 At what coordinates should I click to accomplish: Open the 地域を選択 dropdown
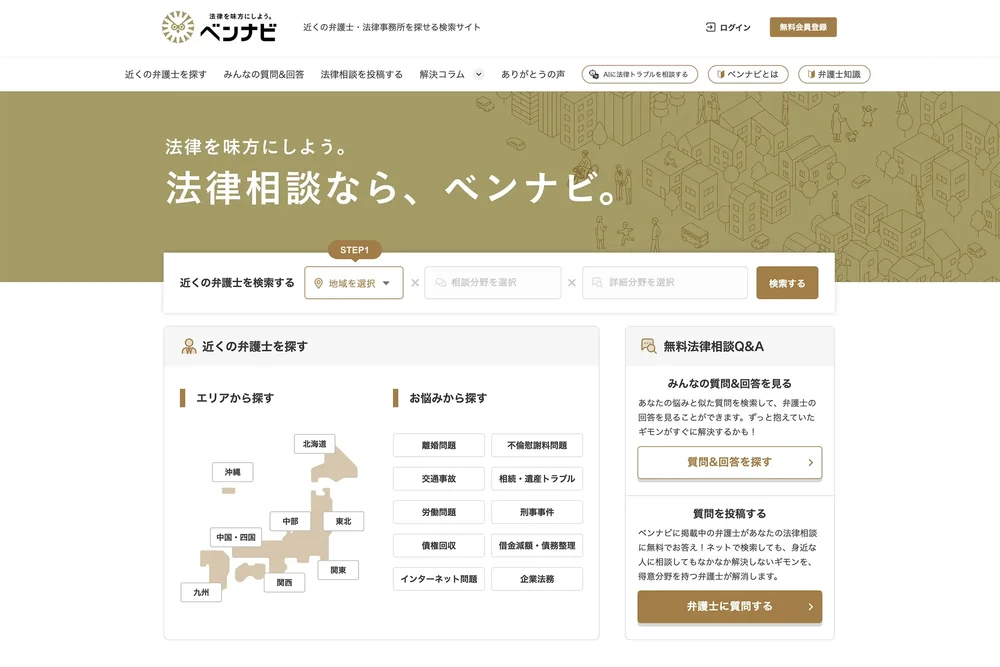point(354,282)
